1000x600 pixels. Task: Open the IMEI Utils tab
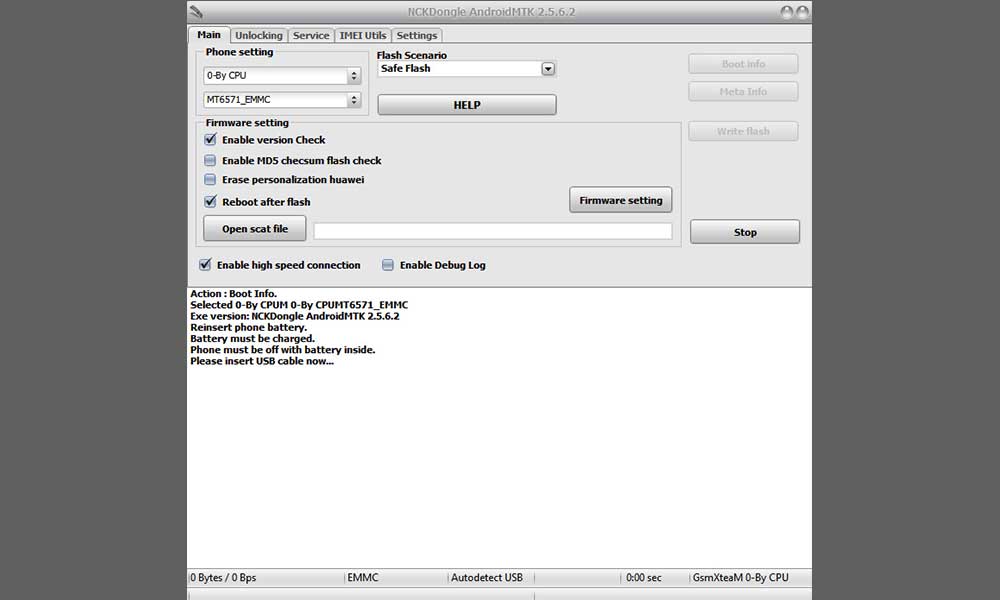click(x=362, y=36)
